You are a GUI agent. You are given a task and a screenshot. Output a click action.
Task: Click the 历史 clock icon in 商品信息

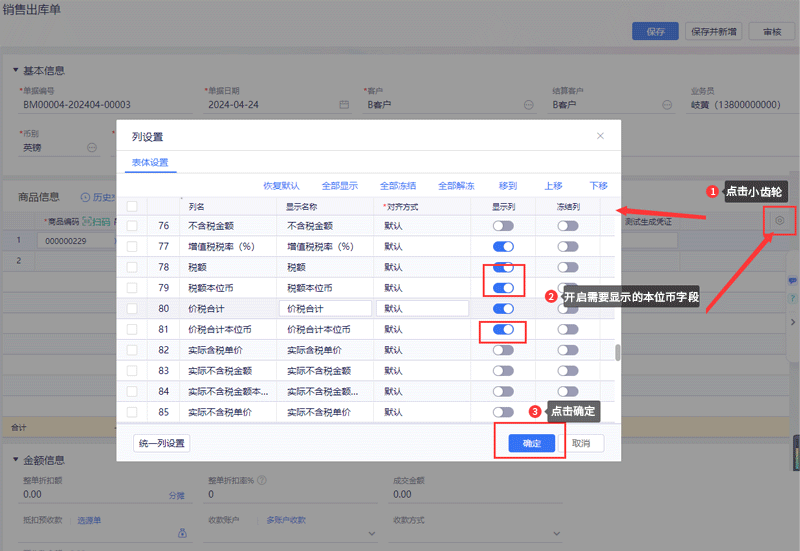85,197
